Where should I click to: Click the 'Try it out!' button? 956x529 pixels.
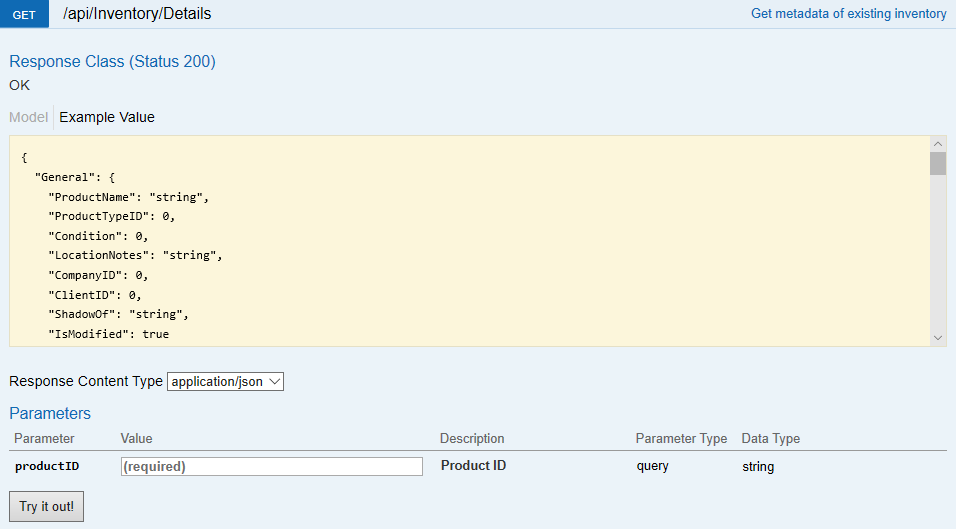coord(46,506)
